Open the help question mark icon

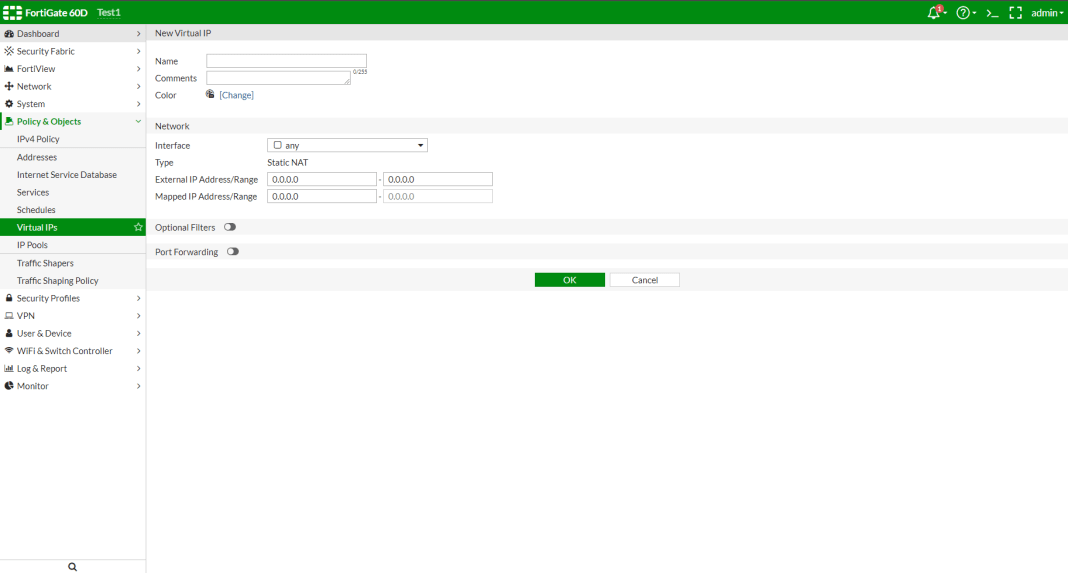(963, 13)
